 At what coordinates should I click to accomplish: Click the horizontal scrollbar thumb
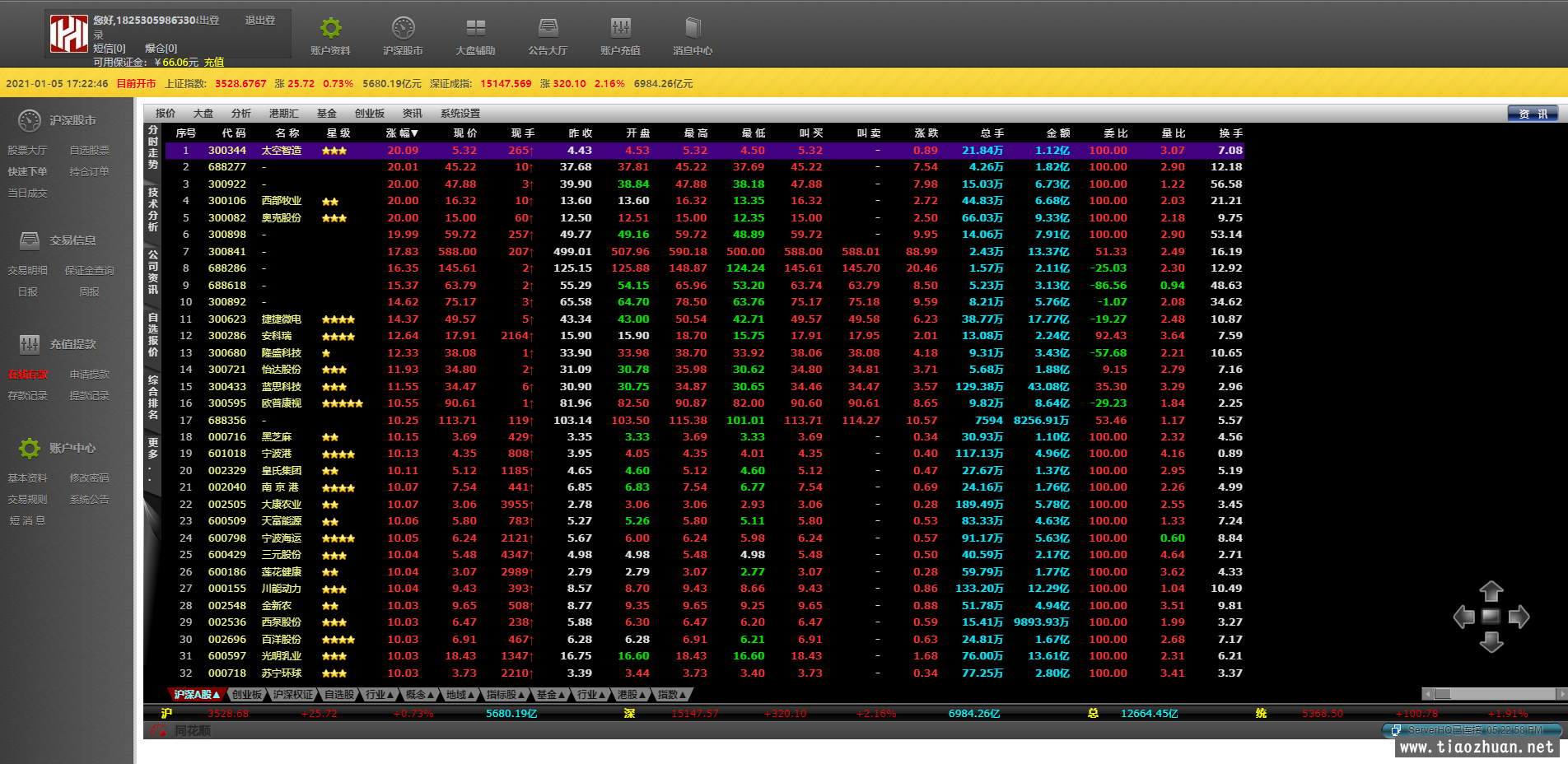coord(1442,694)
